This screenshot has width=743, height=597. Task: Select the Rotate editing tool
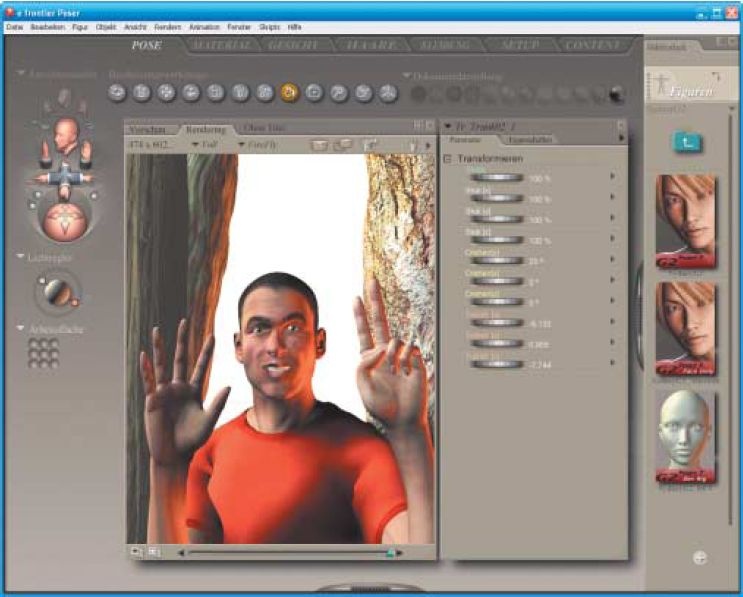(117, 93)
